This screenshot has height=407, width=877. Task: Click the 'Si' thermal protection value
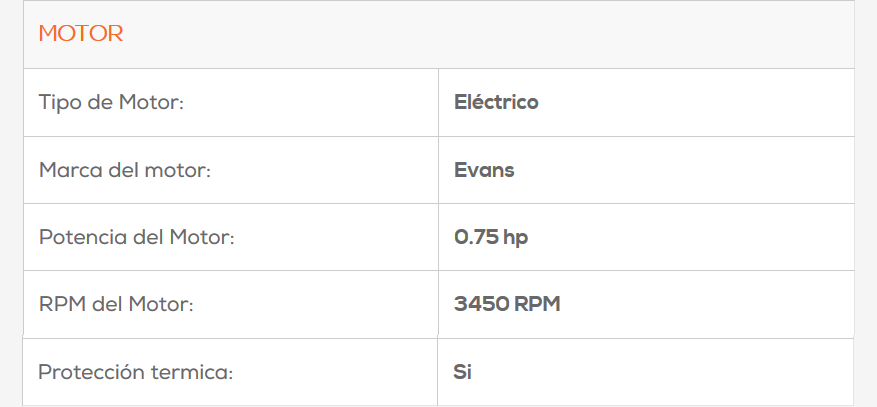point(462,372)
